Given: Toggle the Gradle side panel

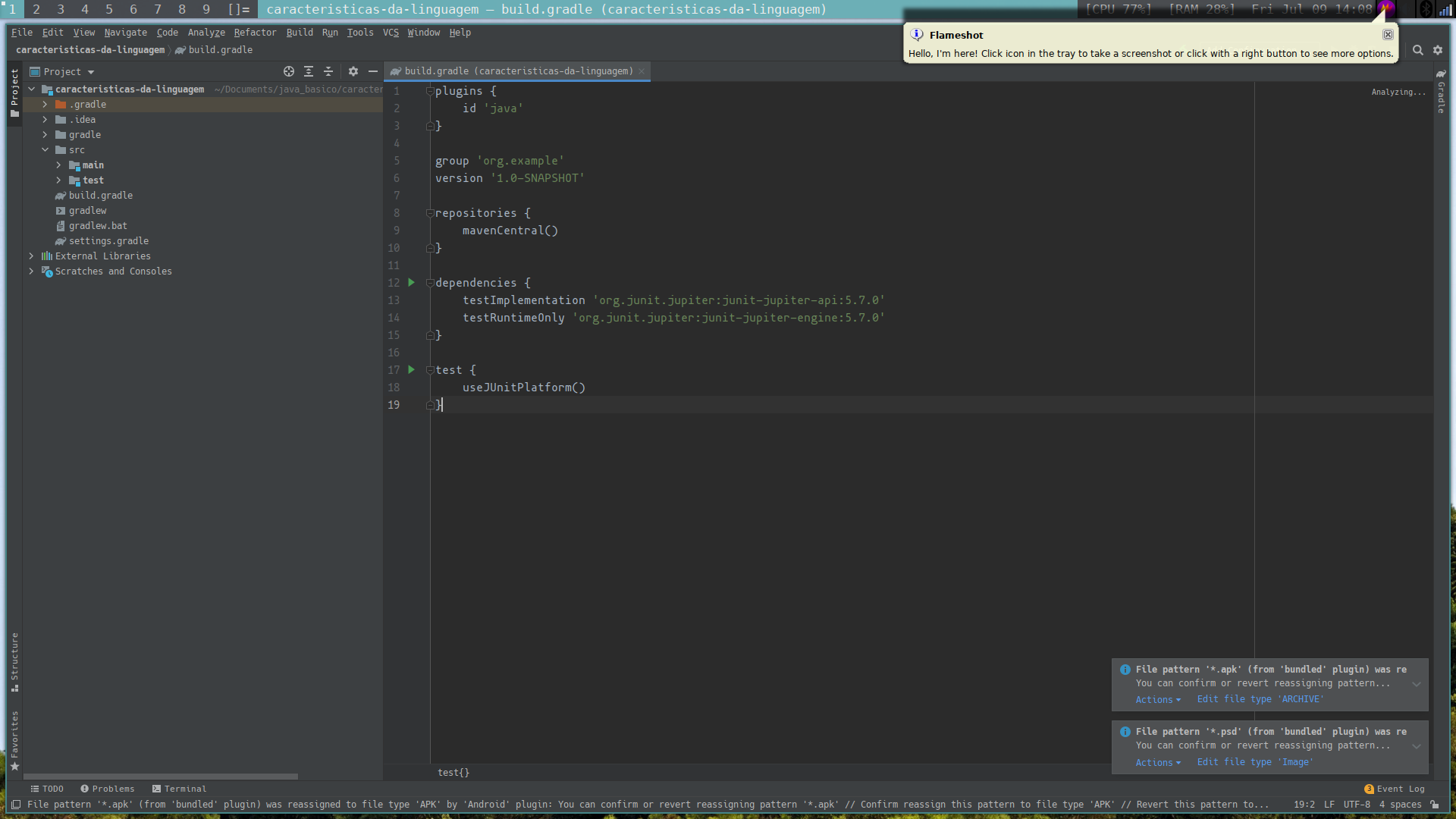Looking at the screenshot, I should (1441, 91).
